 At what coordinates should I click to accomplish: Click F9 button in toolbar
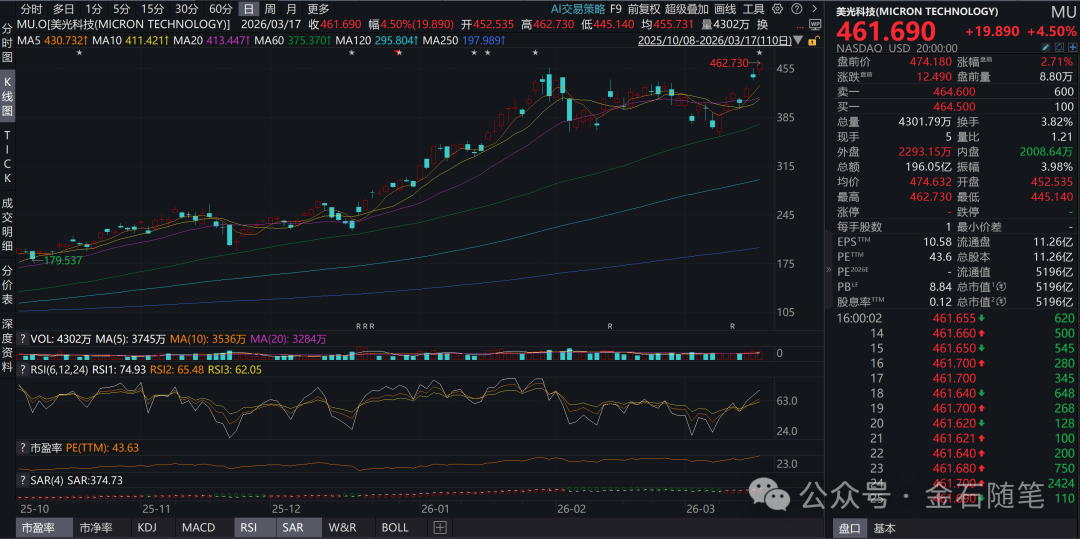tap(616, 9)
